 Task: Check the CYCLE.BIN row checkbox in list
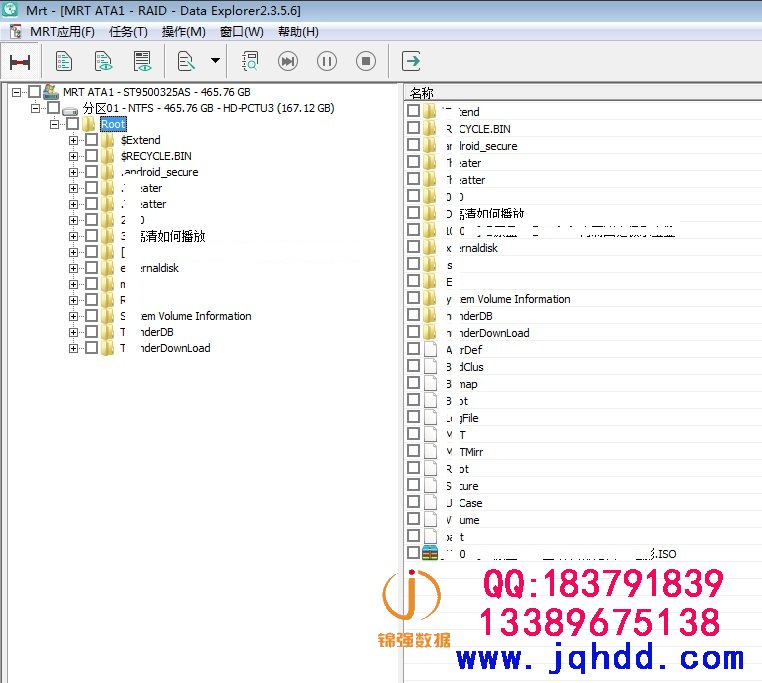click(x=414, y=128)
